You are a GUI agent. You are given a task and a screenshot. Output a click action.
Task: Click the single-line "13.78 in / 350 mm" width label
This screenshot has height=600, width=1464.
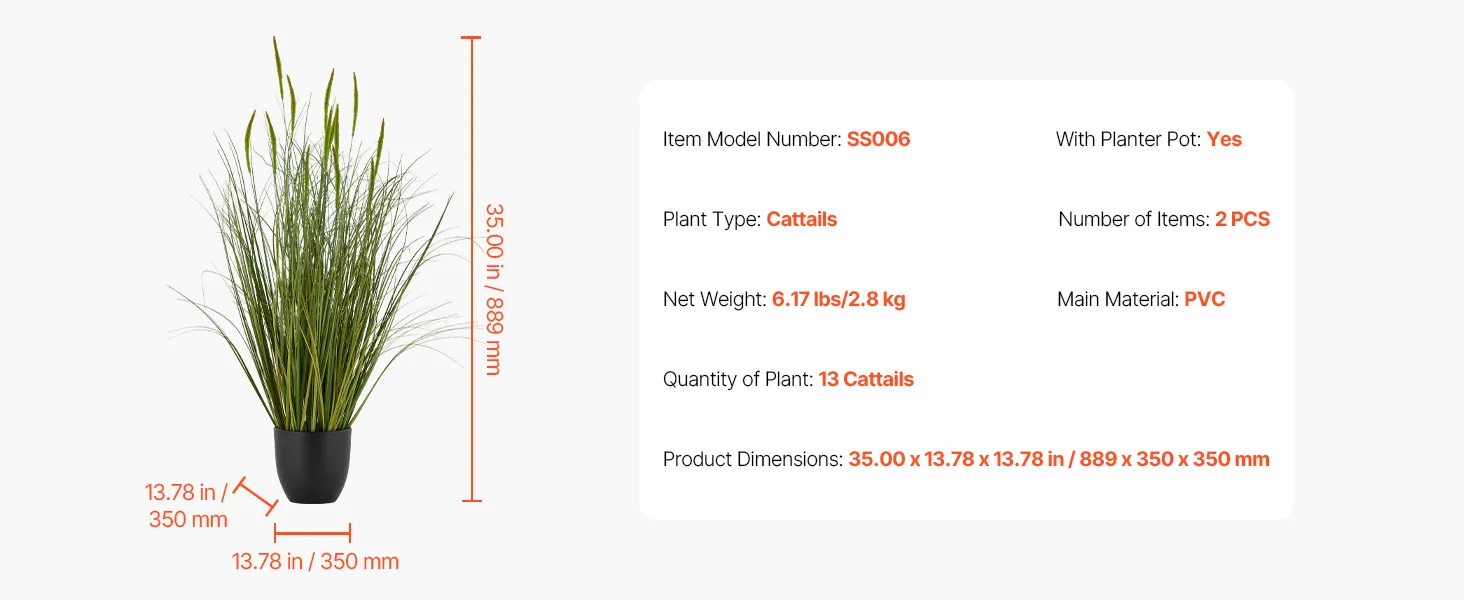point(315,562)
